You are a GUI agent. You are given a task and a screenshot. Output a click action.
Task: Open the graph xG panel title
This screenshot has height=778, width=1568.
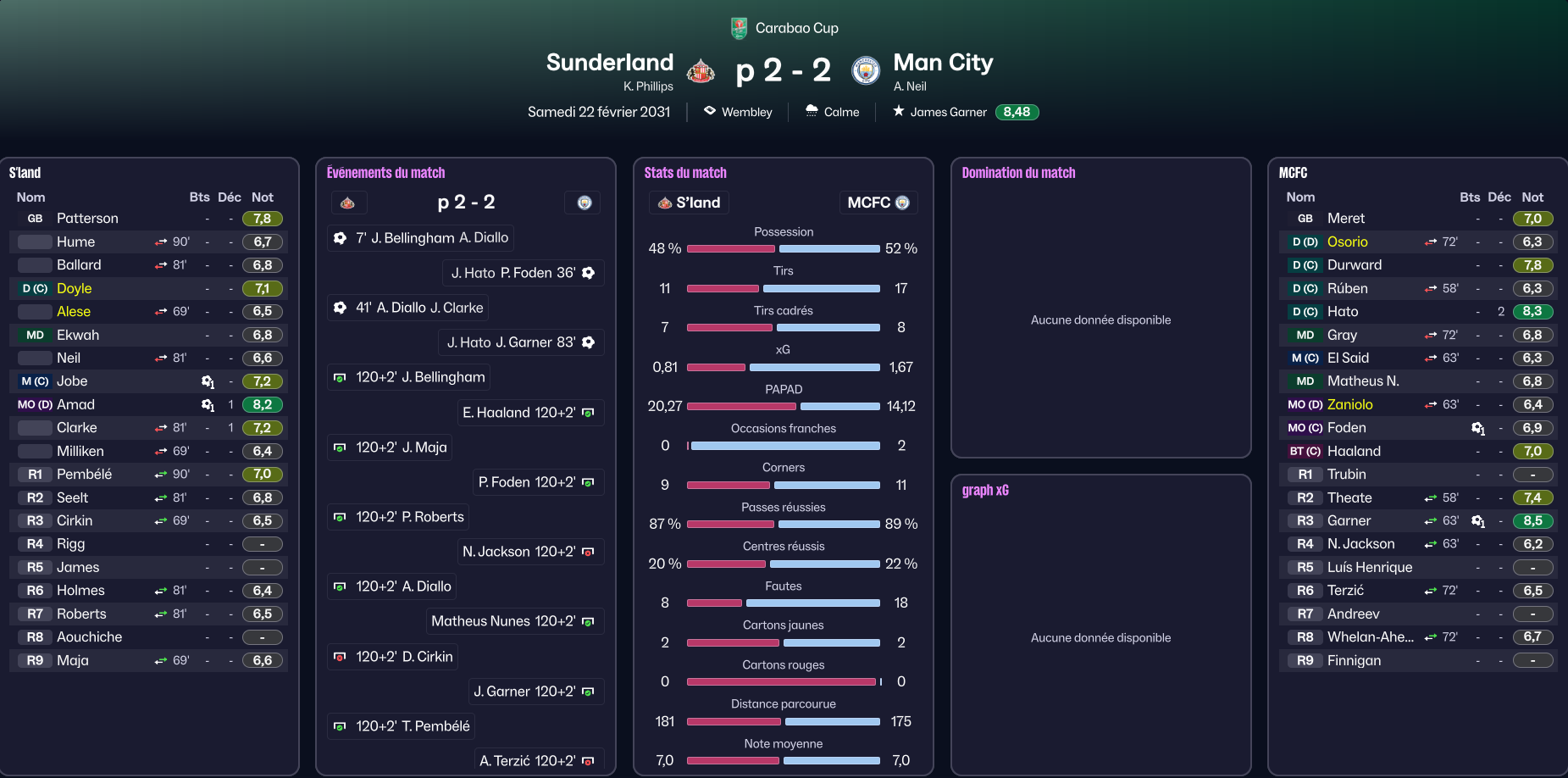(x=985, y=491)
